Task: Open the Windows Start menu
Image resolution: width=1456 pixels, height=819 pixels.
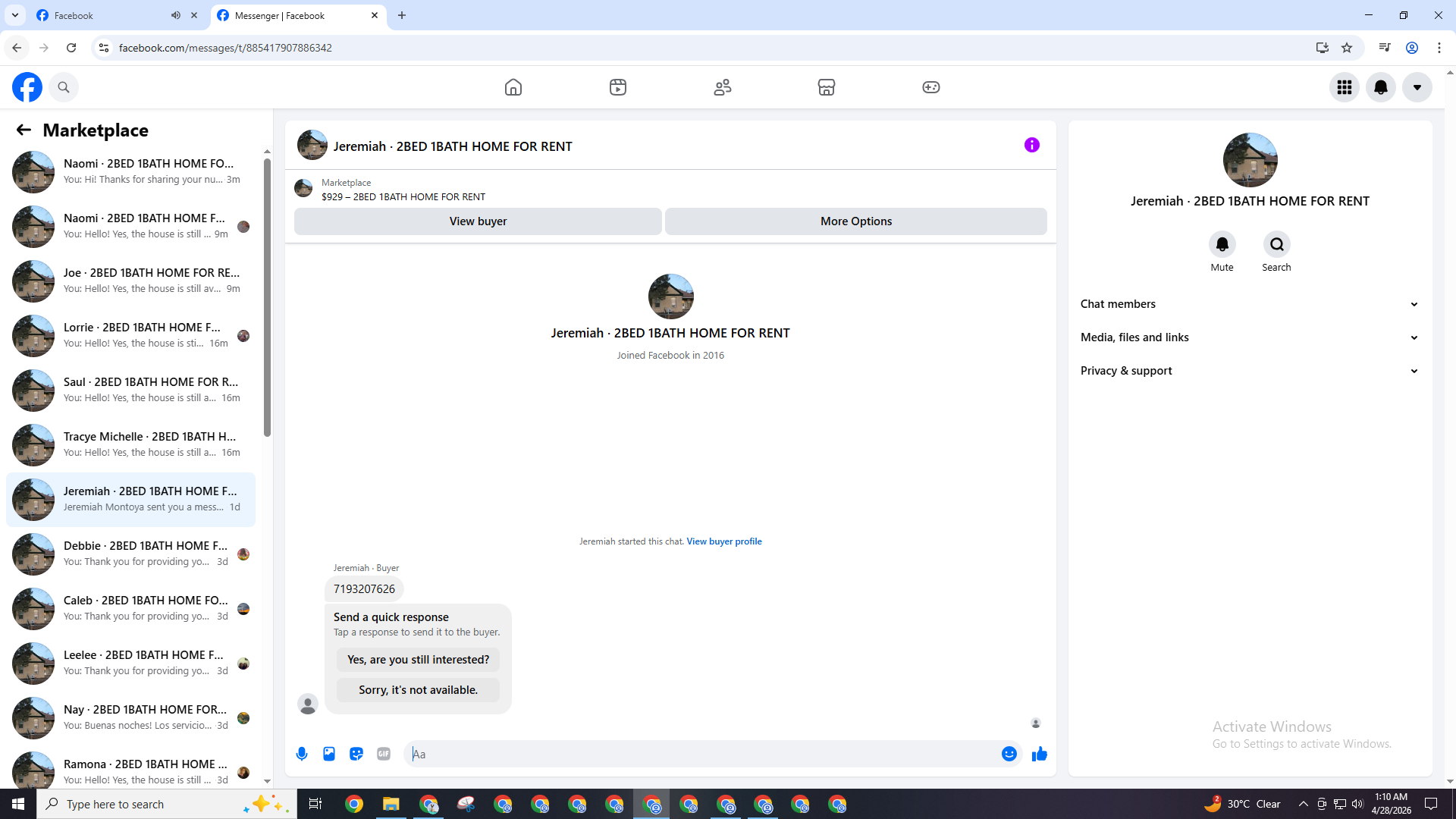Action: (x=18, y=804)
